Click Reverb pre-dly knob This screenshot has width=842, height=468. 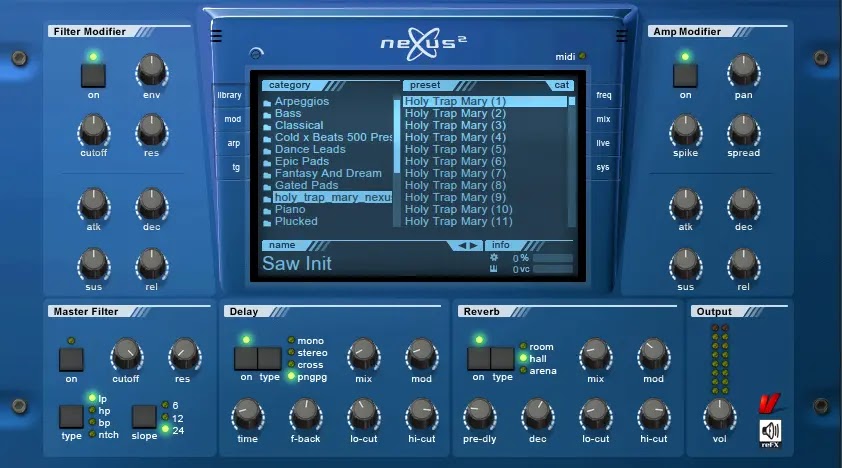tap(479, 415)
